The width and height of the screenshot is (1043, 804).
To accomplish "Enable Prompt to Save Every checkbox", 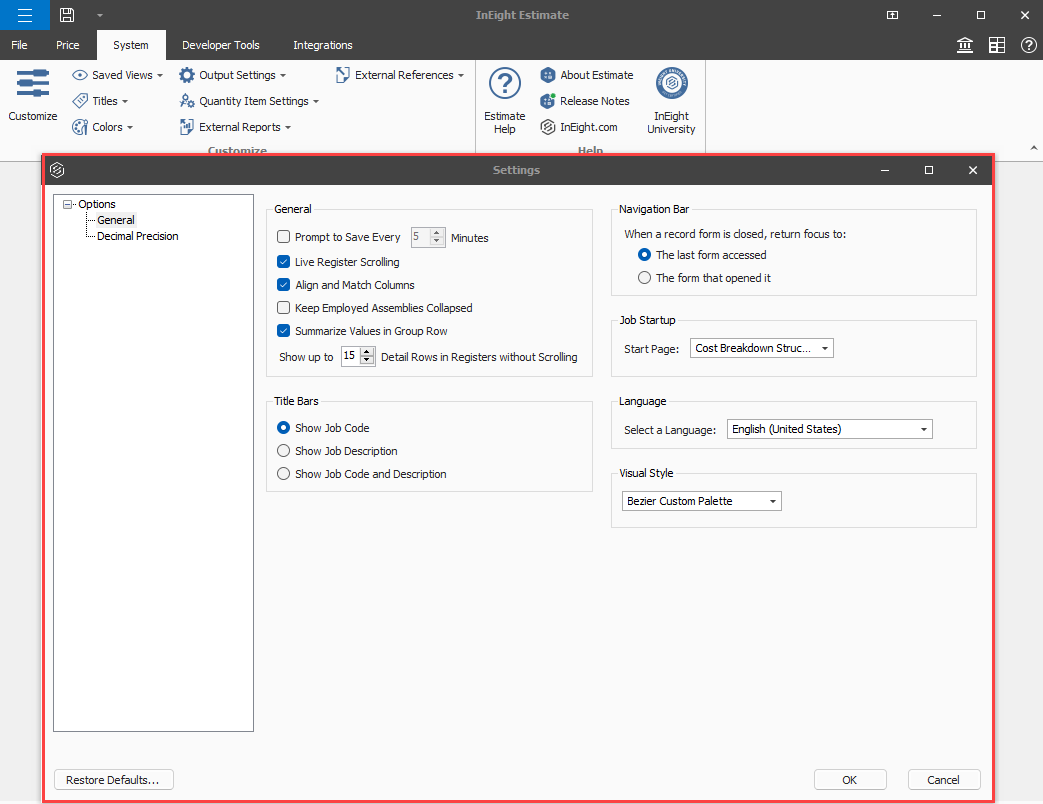I will (x=283, y=237).
